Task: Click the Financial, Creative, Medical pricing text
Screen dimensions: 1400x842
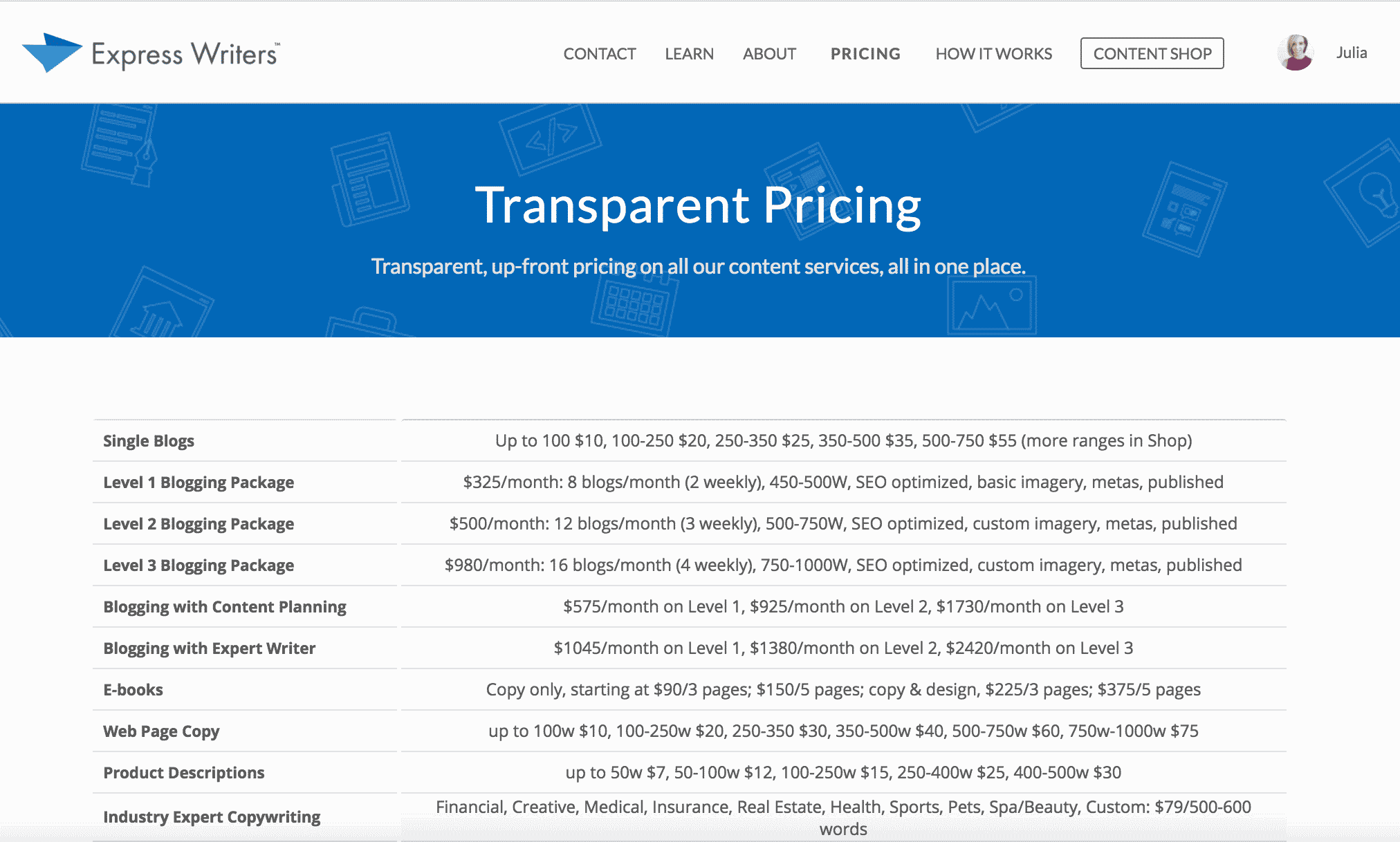Action: click(x=843, y=818)
